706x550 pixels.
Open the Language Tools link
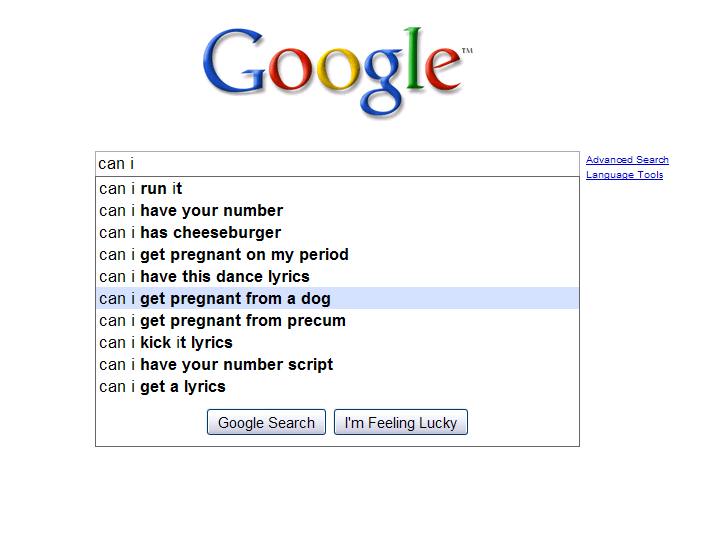click(x=624, y=175)
